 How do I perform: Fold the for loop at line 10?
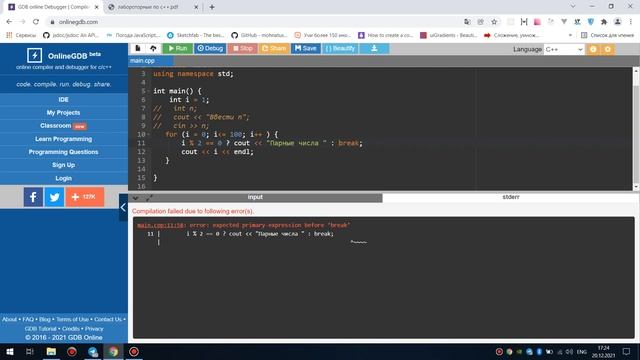pos(148,134)
